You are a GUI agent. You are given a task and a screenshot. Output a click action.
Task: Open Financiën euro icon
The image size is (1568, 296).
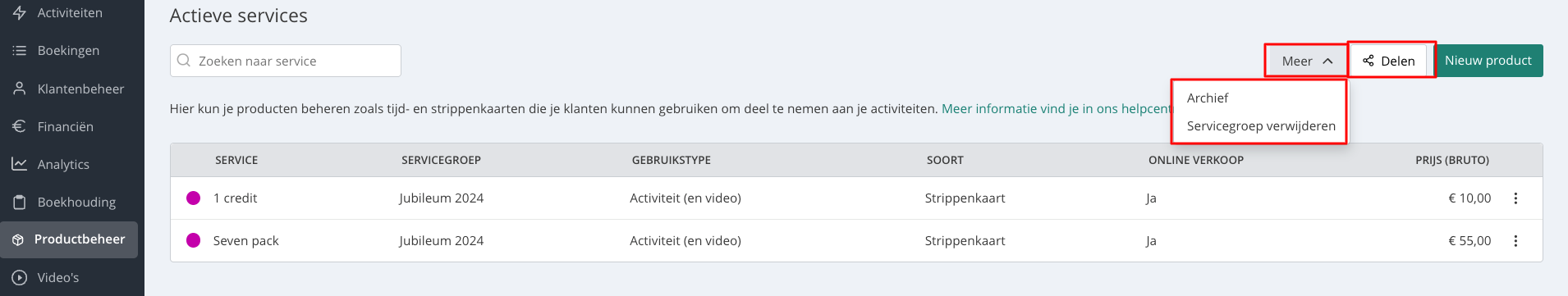coord(19,126)
